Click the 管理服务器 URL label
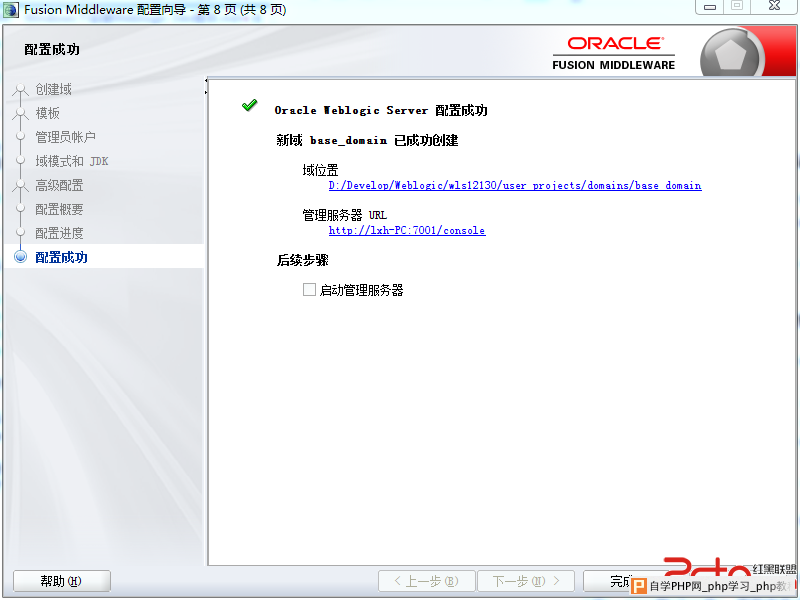The height and width of the screenshot is (600, 800). (x=344, y=215)
